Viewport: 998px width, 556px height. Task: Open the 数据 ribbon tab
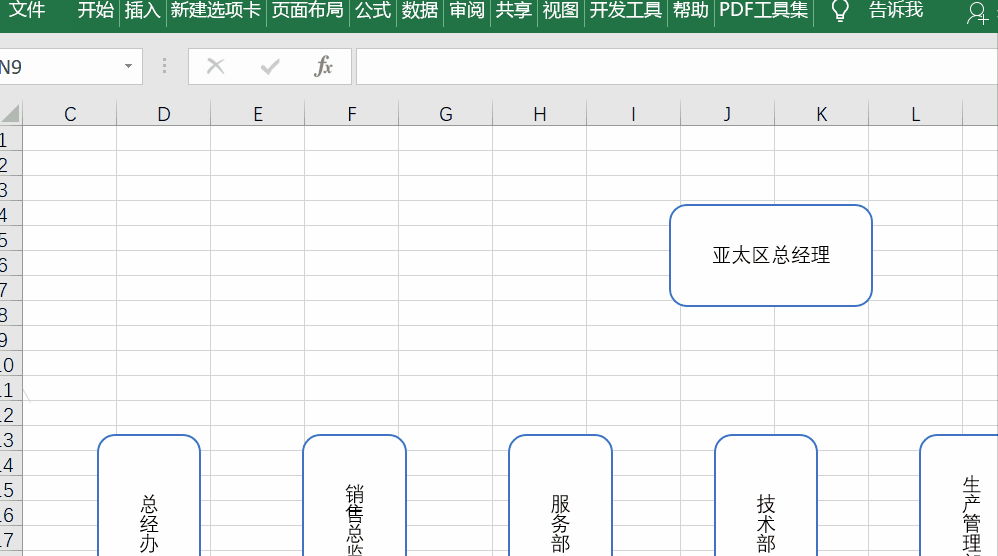[419, 10]
